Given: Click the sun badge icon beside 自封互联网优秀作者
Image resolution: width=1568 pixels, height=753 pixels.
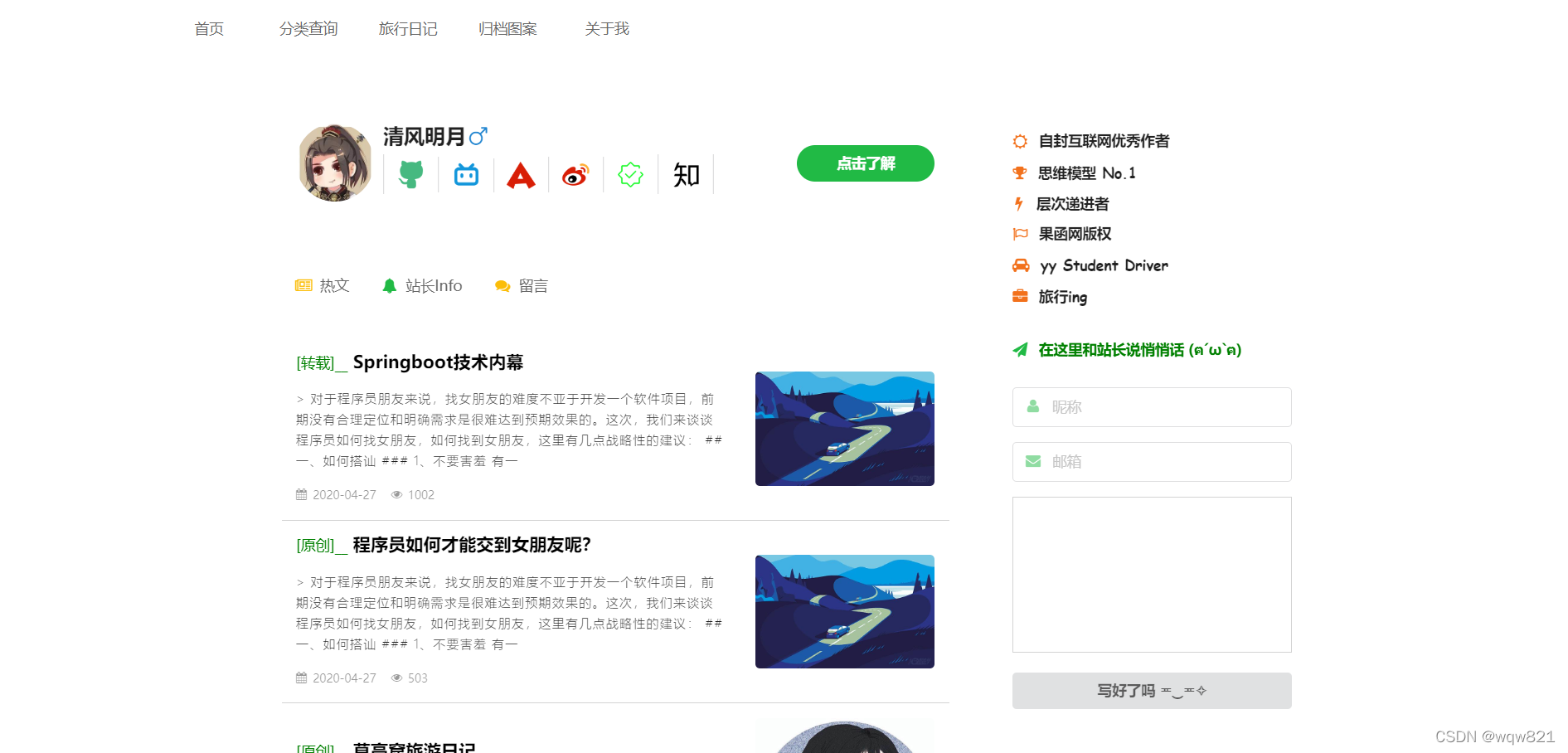Looking at the screenshot, I should pos(1020,141).
